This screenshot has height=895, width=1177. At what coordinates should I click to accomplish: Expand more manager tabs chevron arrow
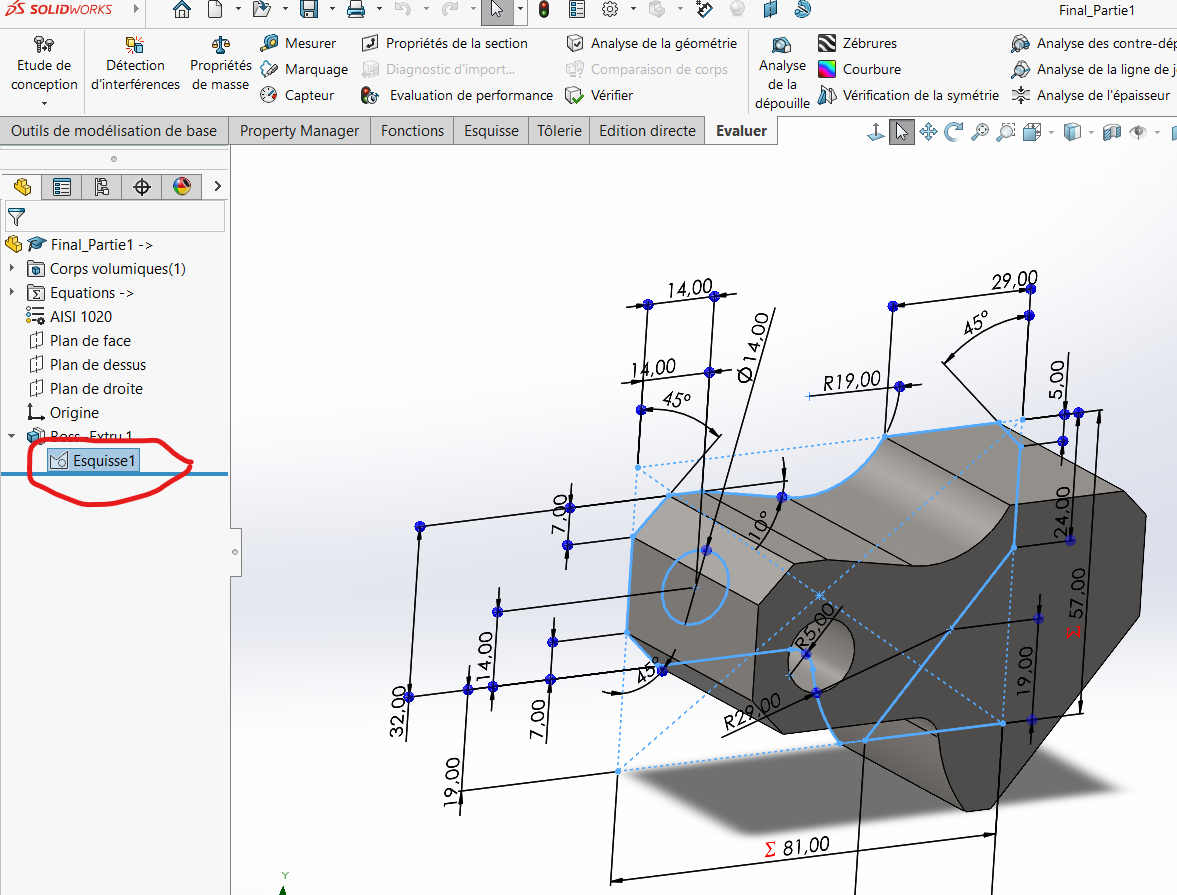(218, 186)
